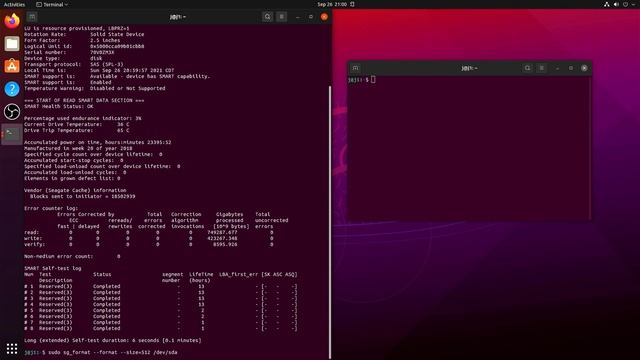Open hamburger menu in left terminal window
Viewport: 640px width, 360px height.
point(282,17)
